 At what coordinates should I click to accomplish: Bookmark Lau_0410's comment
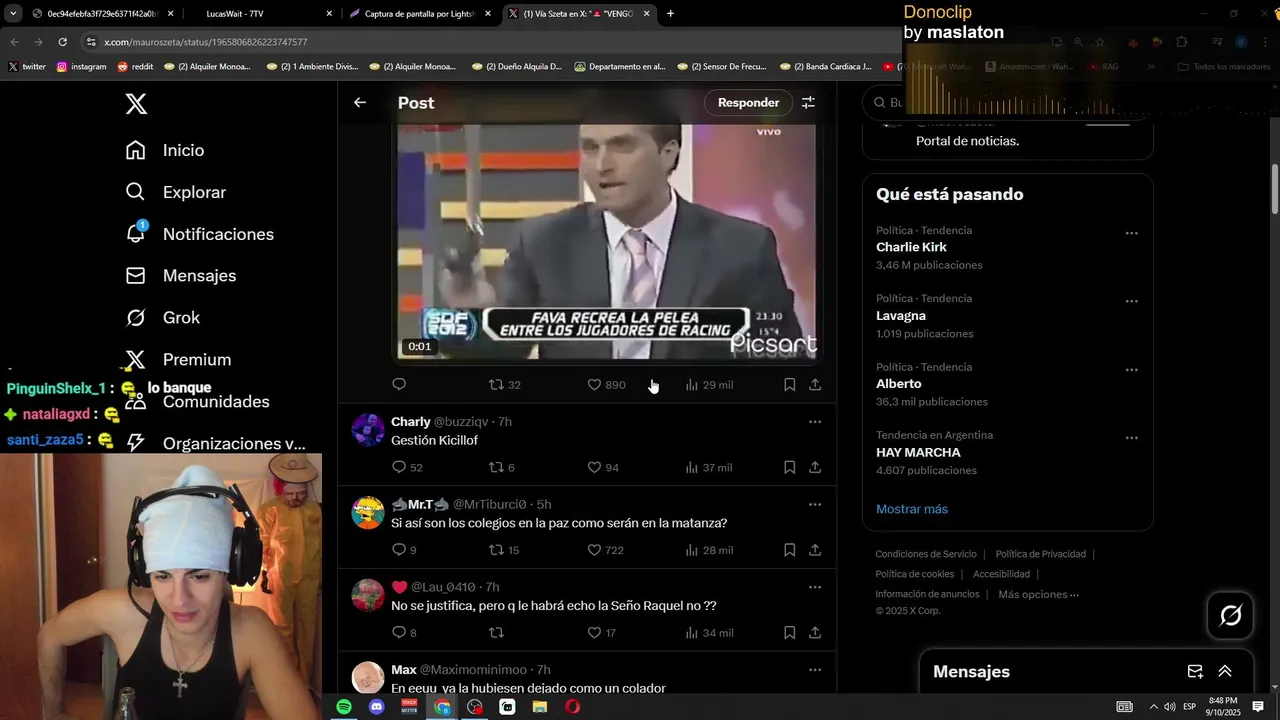789,632
